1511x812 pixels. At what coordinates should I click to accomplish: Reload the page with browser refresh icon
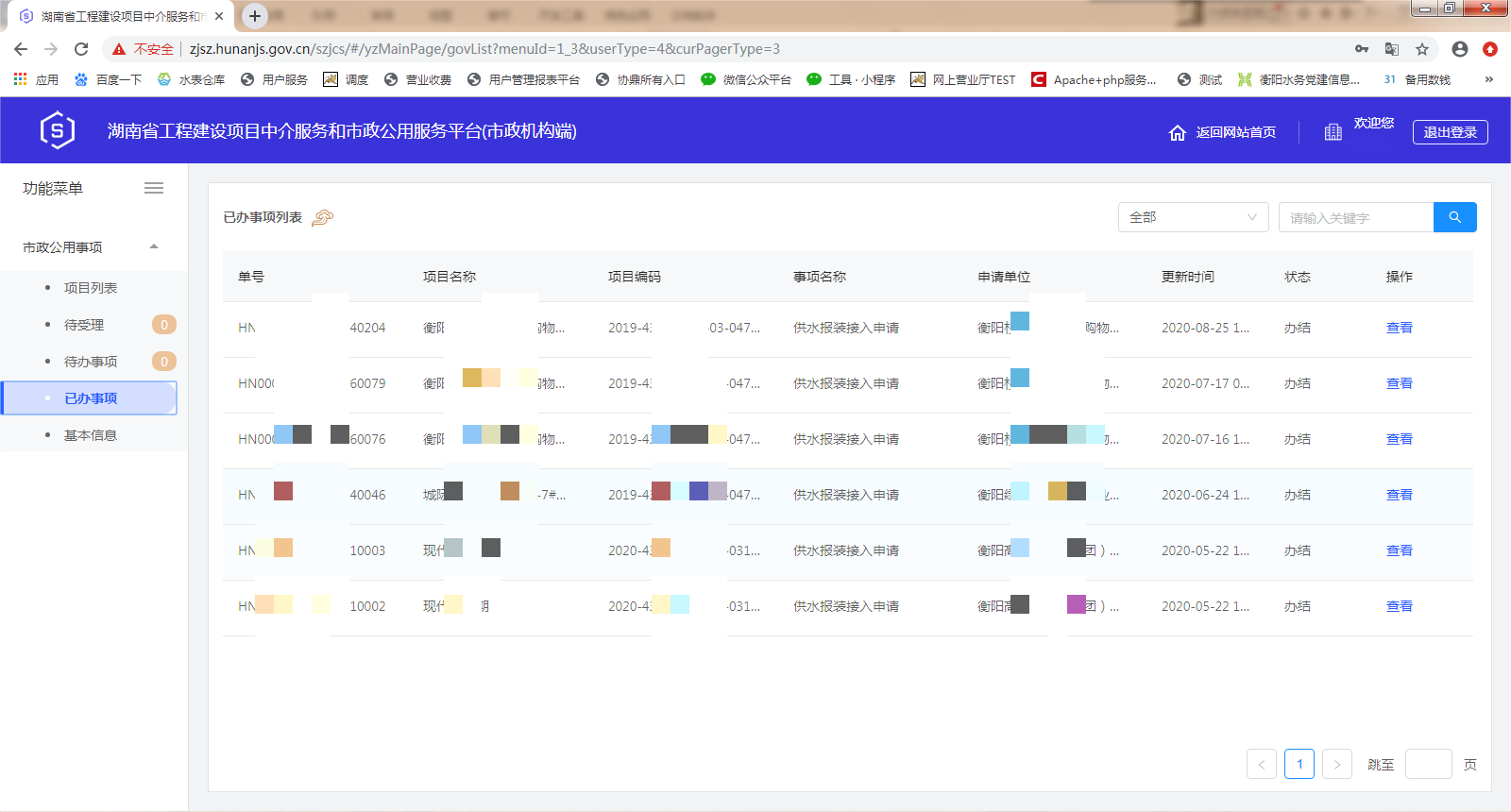tap(81, 49)
